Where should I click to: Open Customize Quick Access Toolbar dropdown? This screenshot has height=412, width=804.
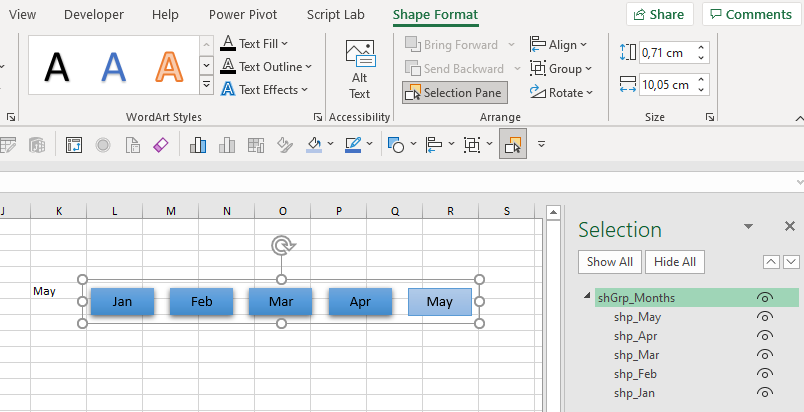pyautogui.click(x=541, y=145)
